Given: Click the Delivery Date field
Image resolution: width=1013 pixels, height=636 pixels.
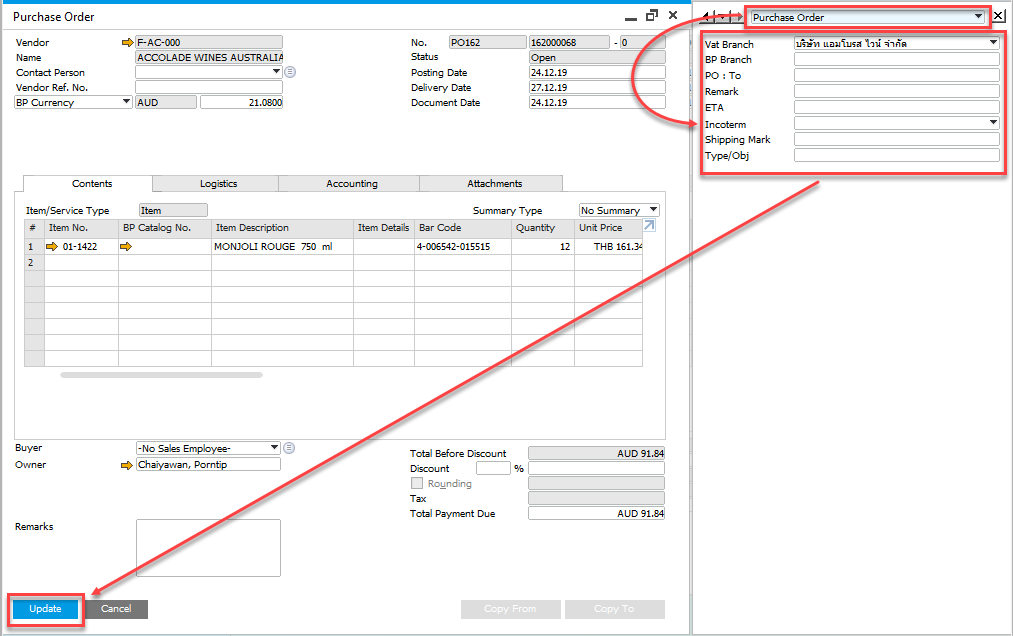Looking at the screenshot, I should [x=597, y=87].
